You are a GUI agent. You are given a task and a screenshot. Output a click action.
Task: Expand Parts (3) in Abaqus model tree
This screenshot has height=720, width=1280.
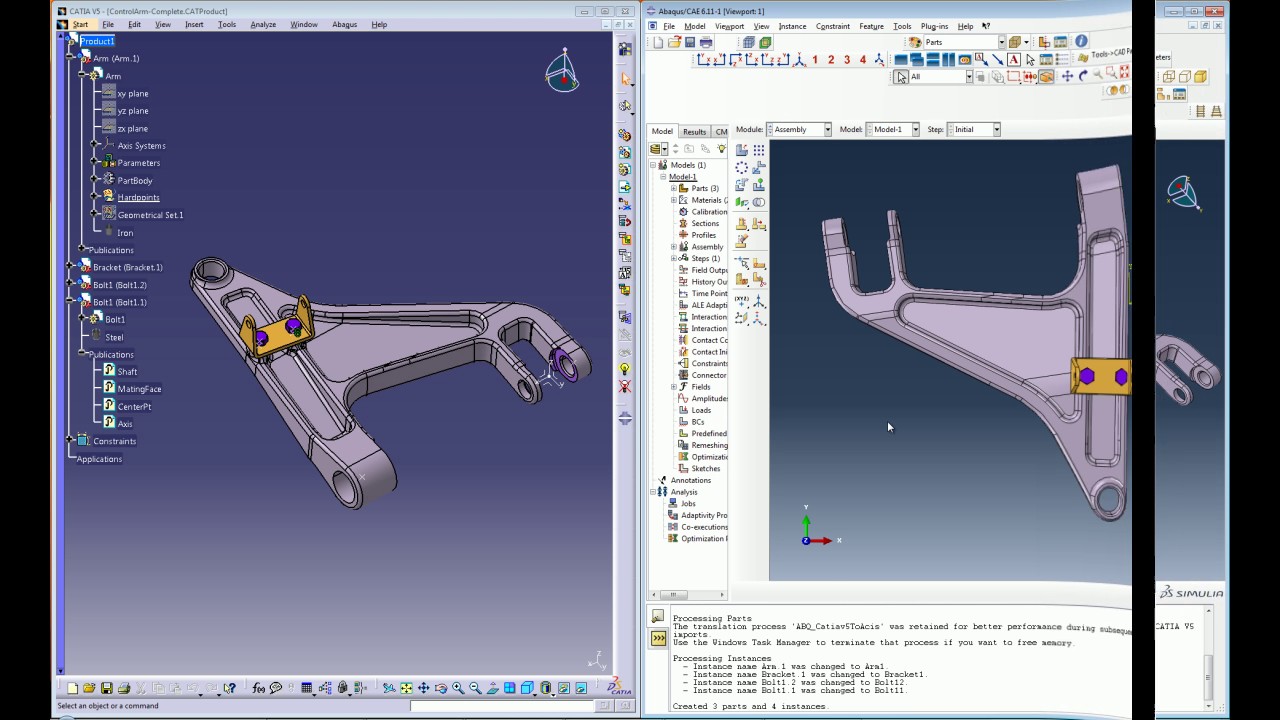(673, 188)
